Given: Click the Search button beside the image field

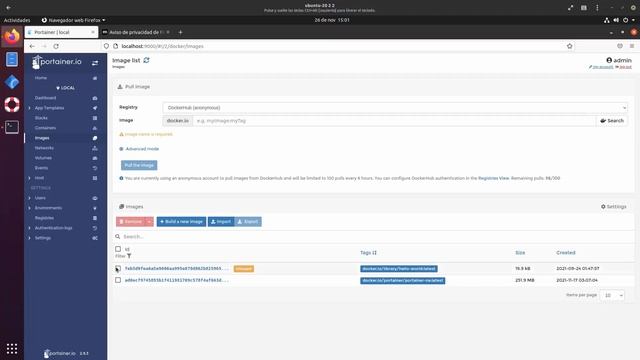Looking at the screenshot, I should coord(611,121).
